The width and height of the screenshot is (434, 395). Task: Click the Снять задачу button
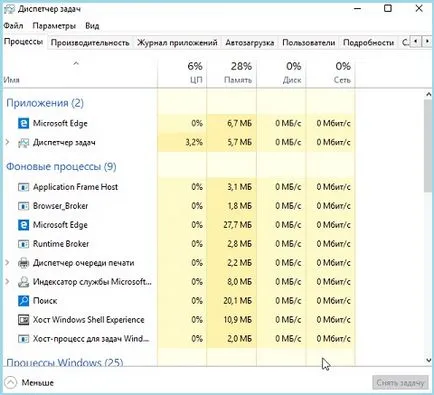tap(400, 383)
